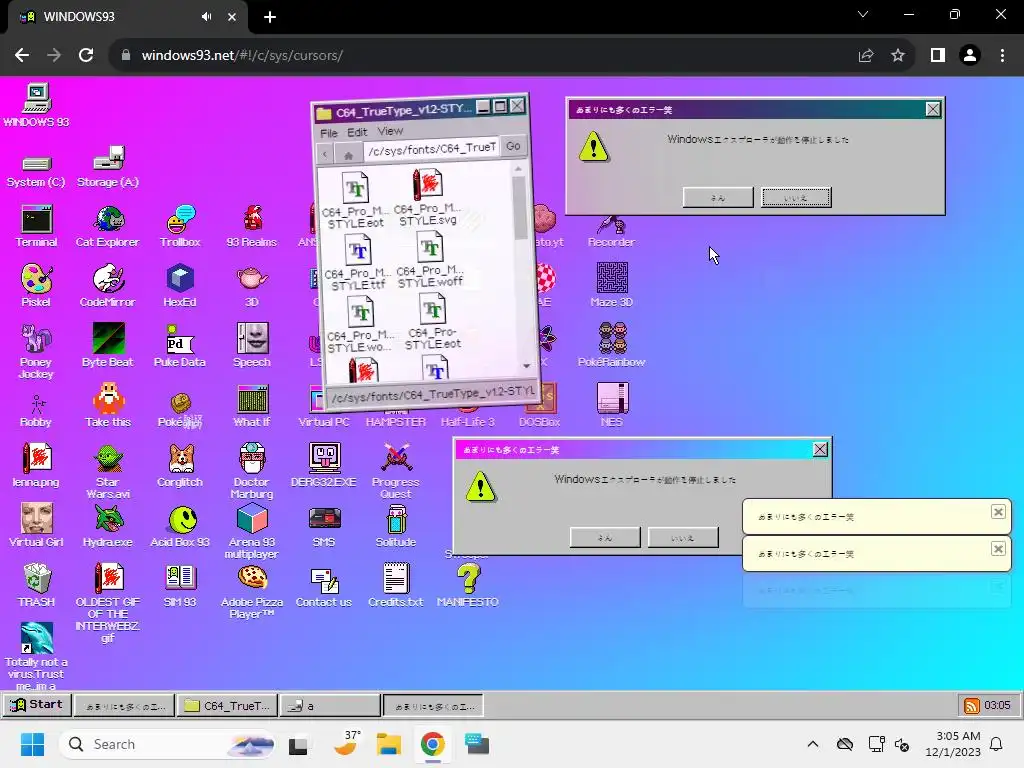The width and height of the screenshot is (1024, 768).
Task: Launch Cat Explorer from desktop
Action: pos(108,226)
